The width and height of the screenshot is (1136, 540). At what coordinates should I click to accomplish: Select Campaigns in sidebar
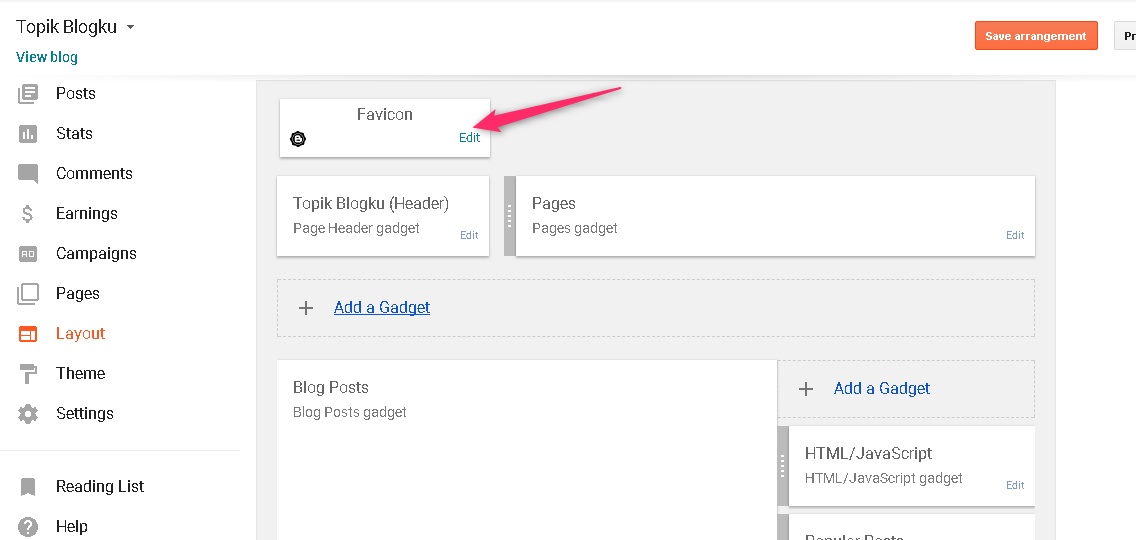96,254
